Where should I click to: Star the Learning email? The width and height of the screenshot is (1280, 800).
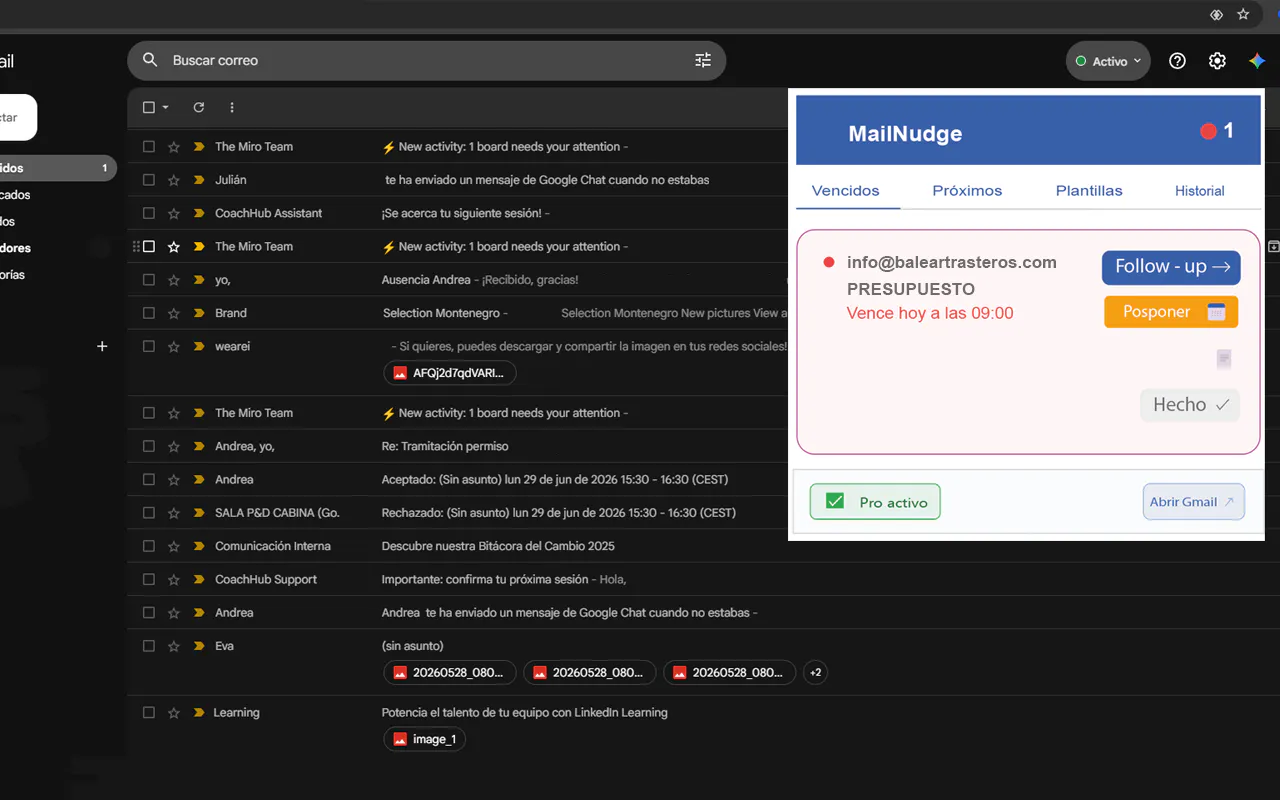[174, 713]
